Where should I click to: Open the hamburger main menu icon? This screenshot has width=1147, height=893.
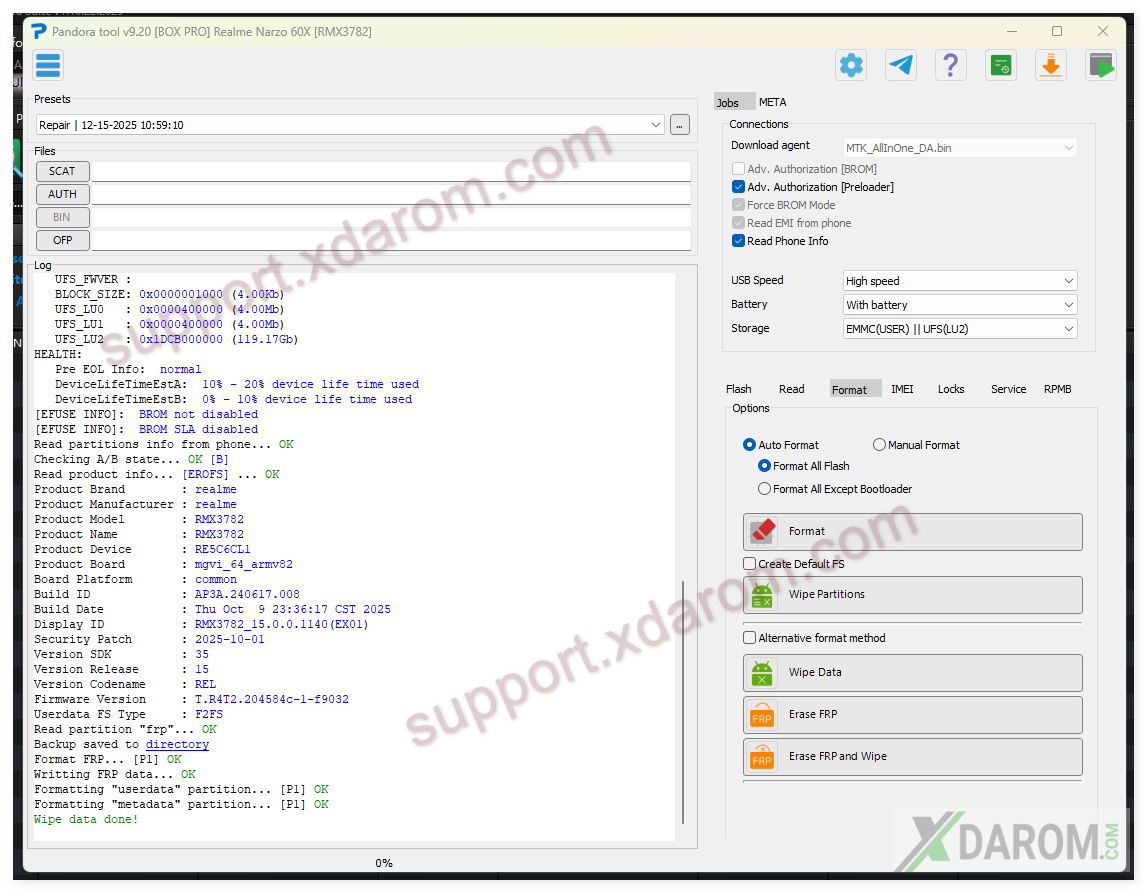[48, 66]
